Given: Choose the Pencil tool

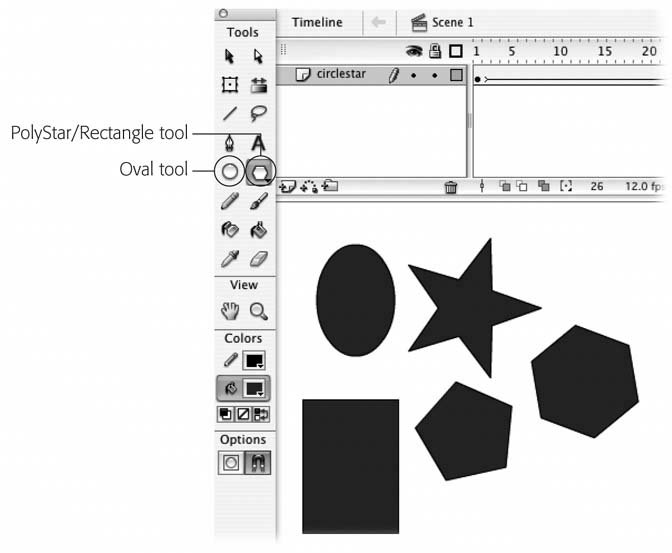Looking at the screenshot, I should coord(230,201).
